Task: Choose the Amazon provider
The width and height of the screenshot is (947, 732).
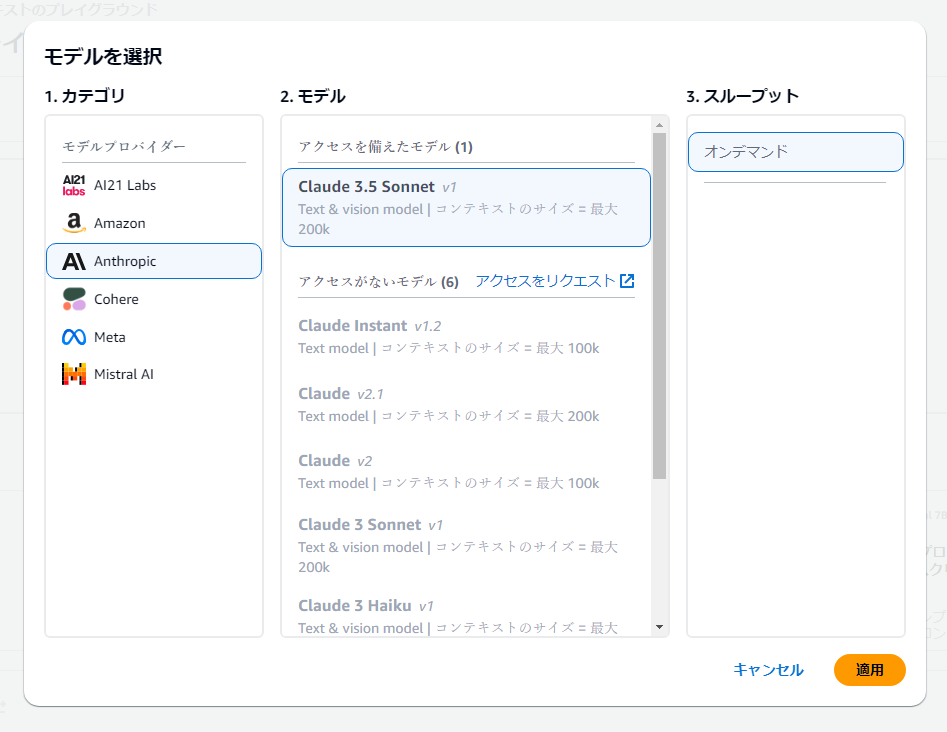Action: coord(154,223)
